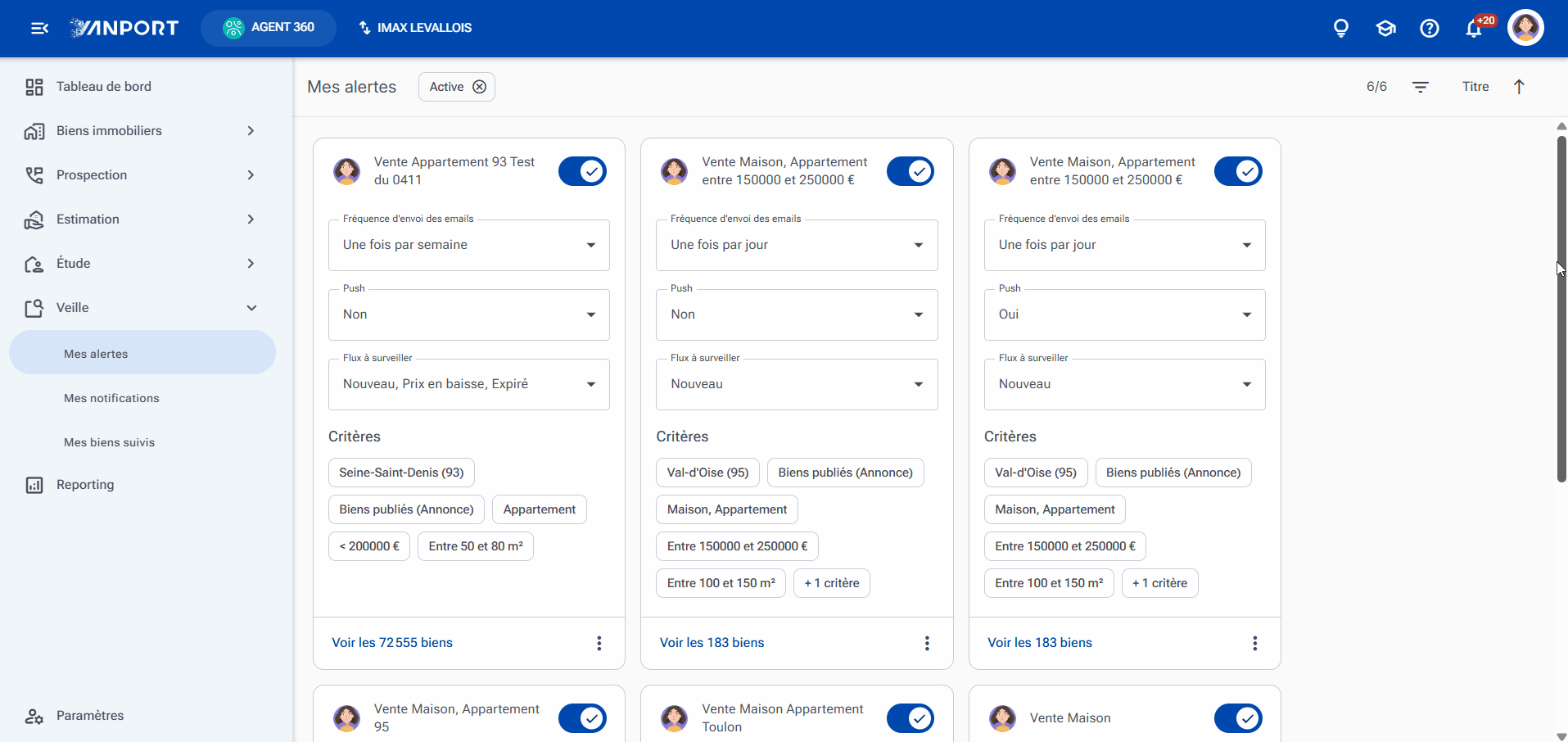Show the hidden + 1 critère chip in the second card
The height and width of the screenshot is (742, 1568).
click(832, 583)
